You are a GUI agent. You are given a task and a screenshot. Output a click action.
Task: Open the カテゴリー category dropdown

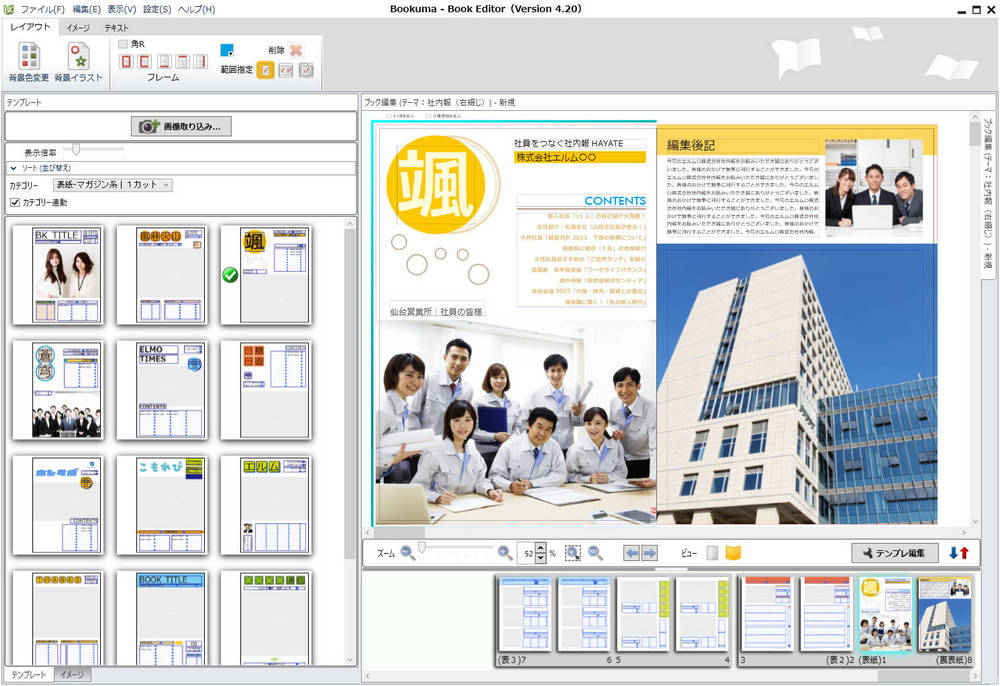pos(113,185)
